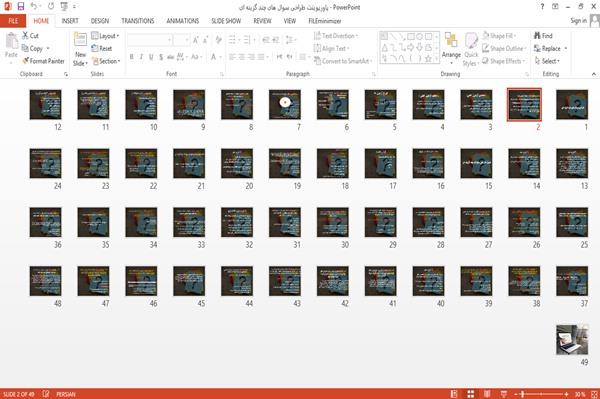Open the Help question mark icon

click(x=542, y=7)
